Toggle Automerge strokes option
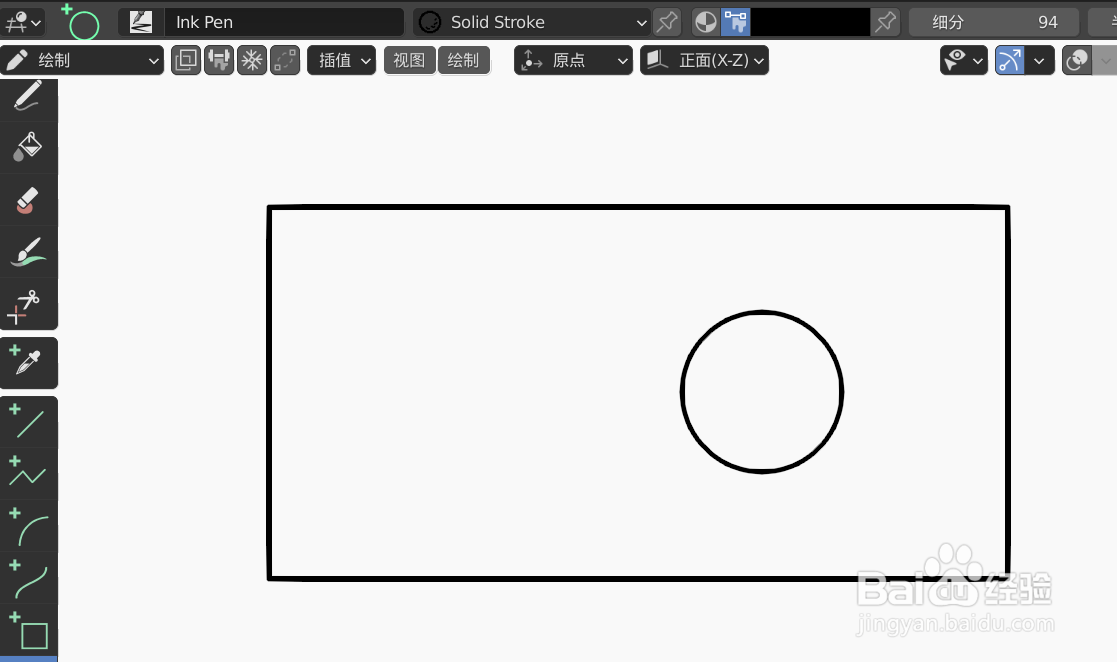The image size is (1117, 662). [x=285, y=61]
